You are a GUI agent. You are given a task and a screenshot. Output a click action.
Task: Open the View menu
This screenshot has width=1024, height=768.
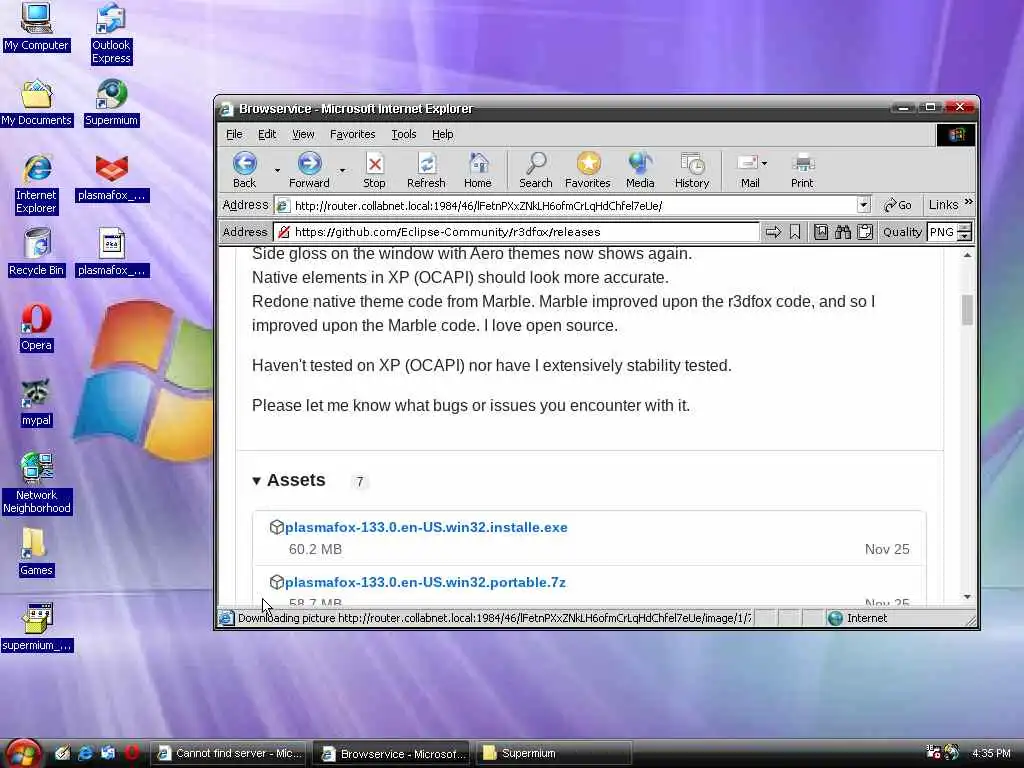pyautogui.click(x=303, y=134)
